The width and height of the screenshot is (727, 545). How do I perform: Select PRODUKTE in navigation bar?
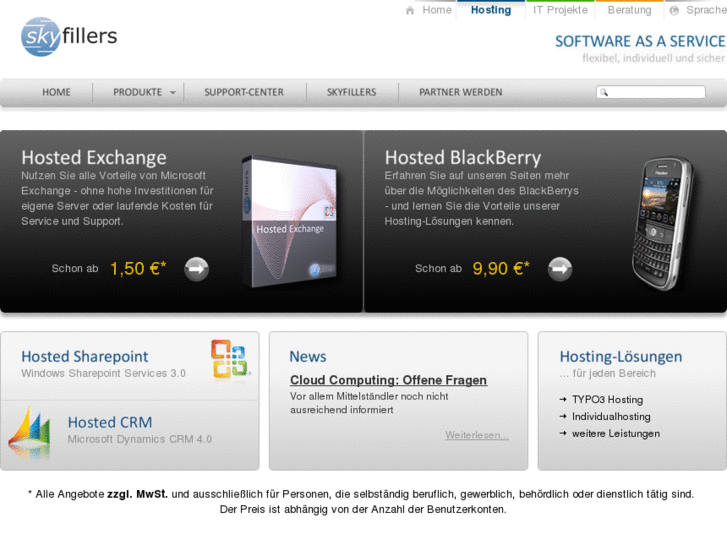138,92
